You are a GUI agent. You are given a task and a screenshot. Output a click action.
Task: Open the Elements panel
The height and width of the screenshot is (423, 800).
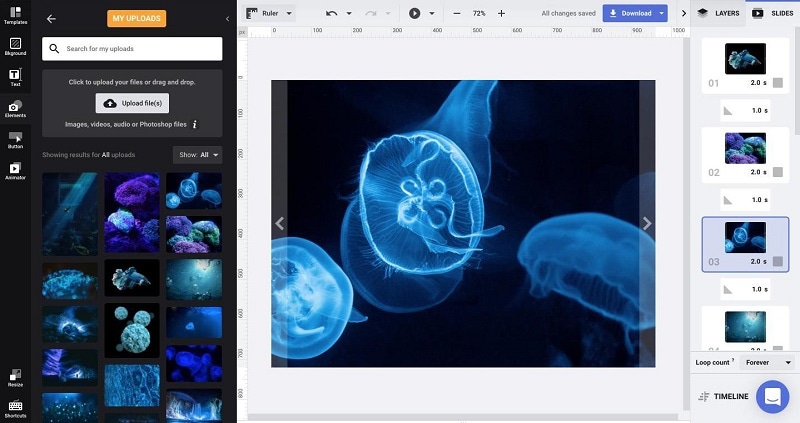[15, 109]
